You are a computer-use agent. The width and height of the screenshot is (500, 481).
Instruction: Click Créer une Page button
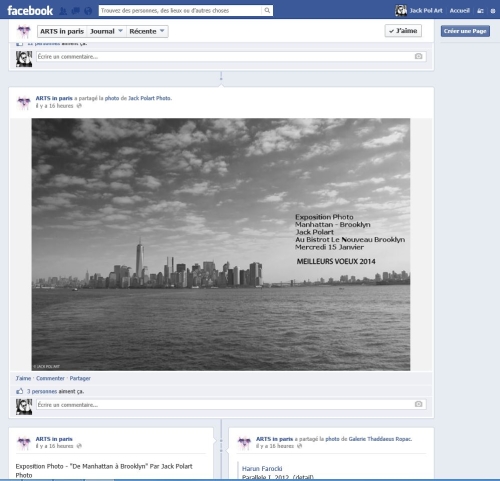465,31
